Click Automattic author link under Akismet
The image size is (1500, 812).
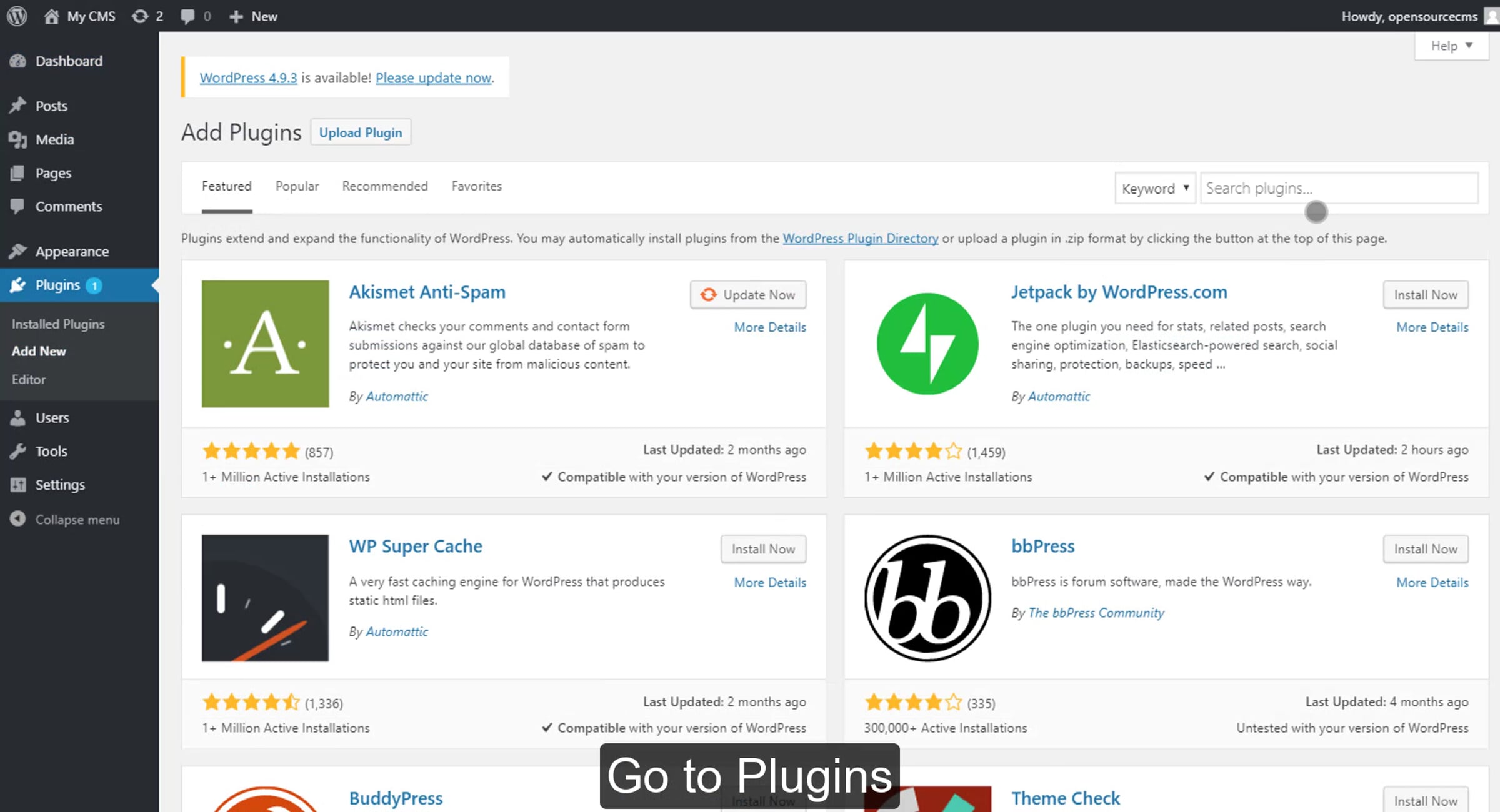pos(397,396)
